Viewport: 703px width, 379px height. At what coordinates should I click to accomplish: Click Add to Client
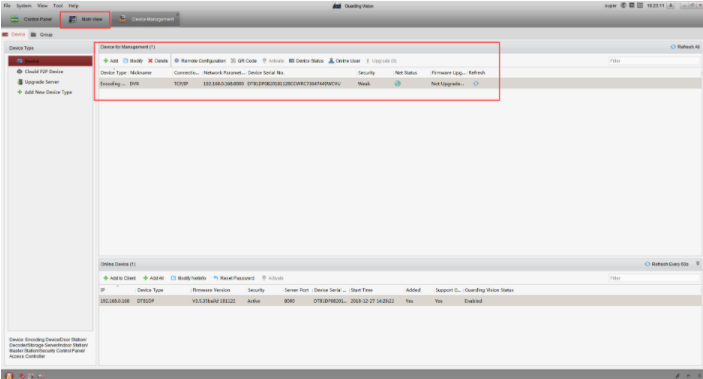tap(119, 278)
